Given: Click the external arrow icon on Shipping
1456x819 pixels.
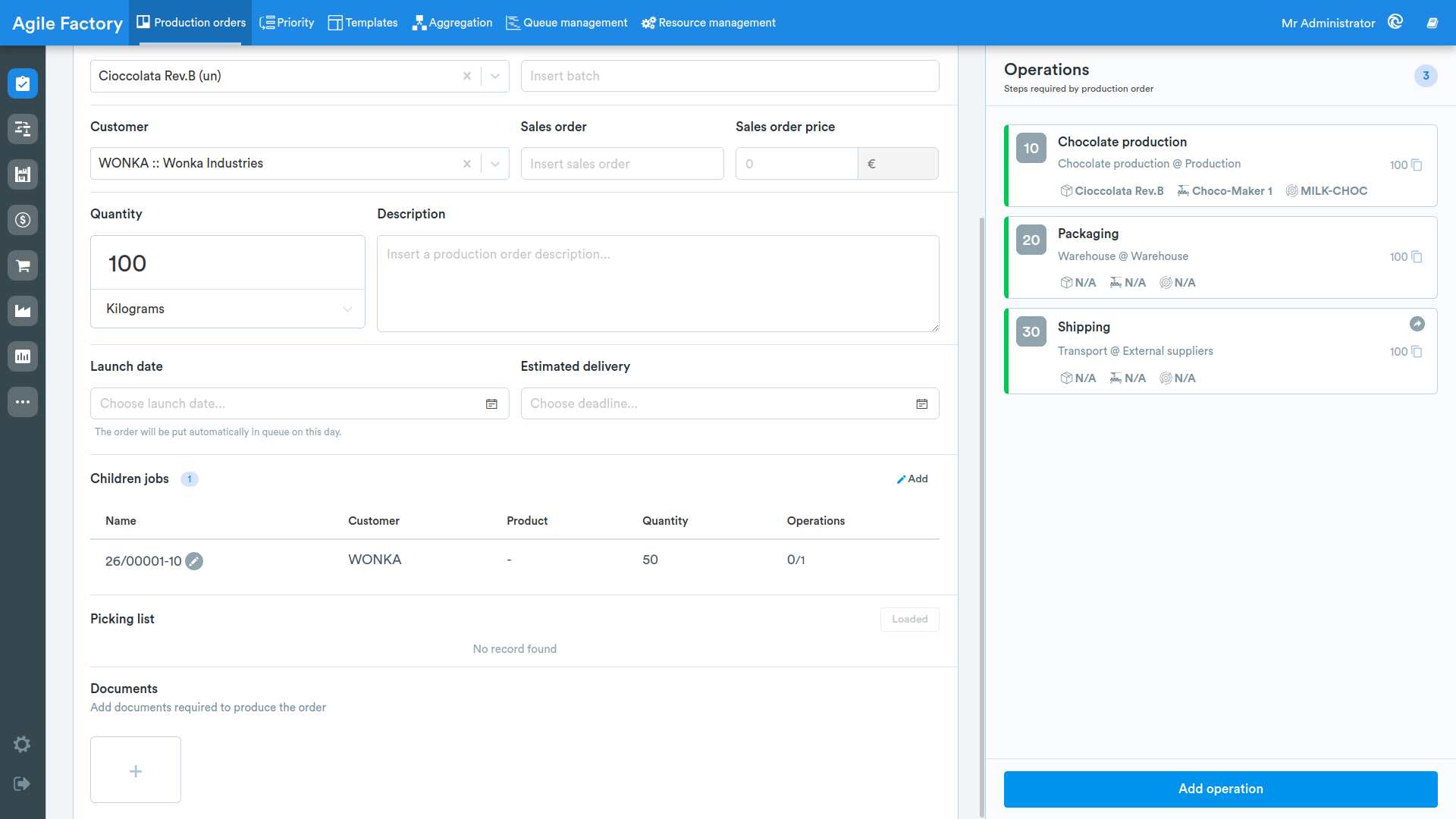Looking at the screenshot, I should click(1417, 324).
